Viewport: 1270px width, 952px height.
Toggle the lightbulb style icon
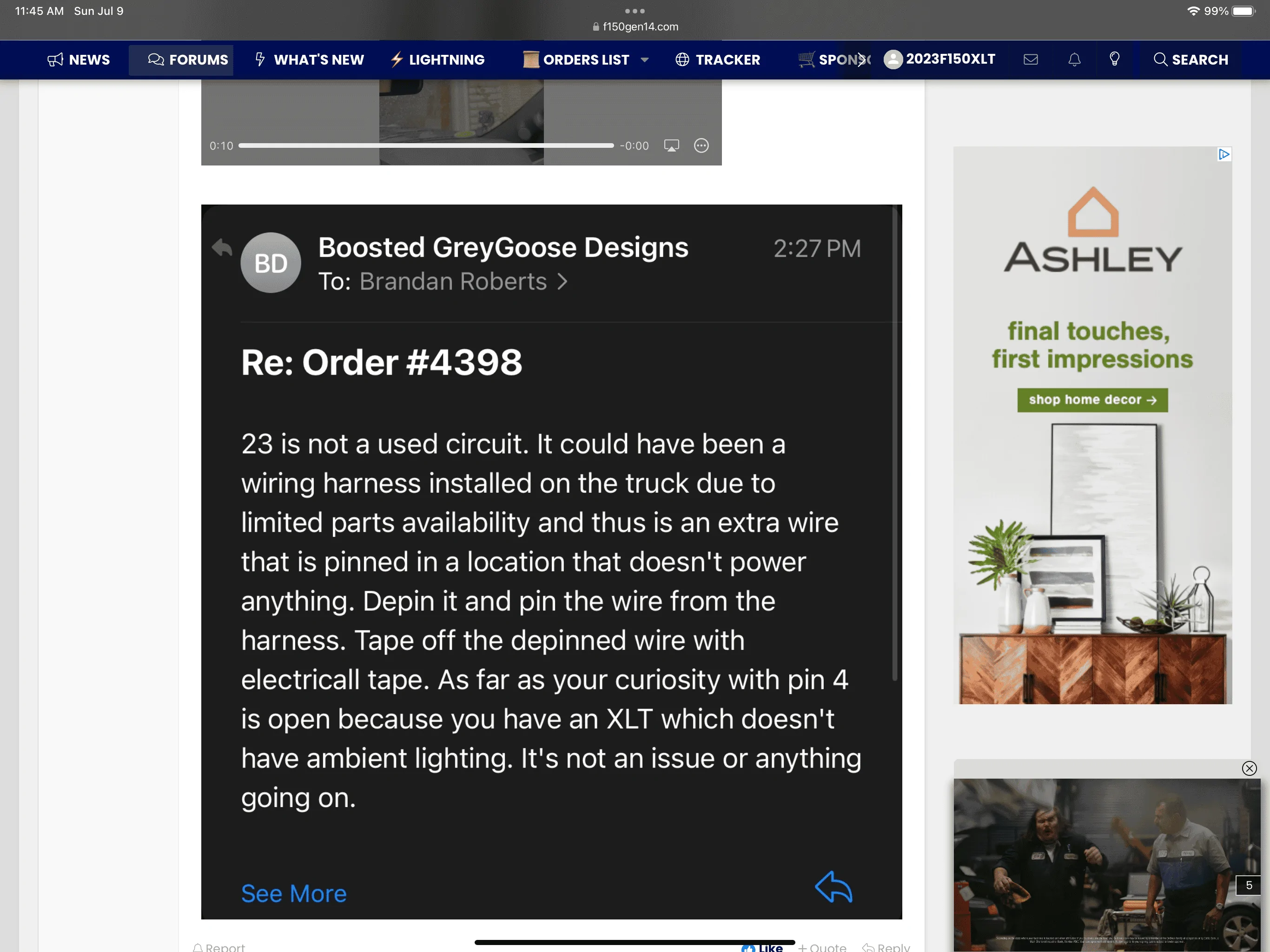coord(1114,59)
